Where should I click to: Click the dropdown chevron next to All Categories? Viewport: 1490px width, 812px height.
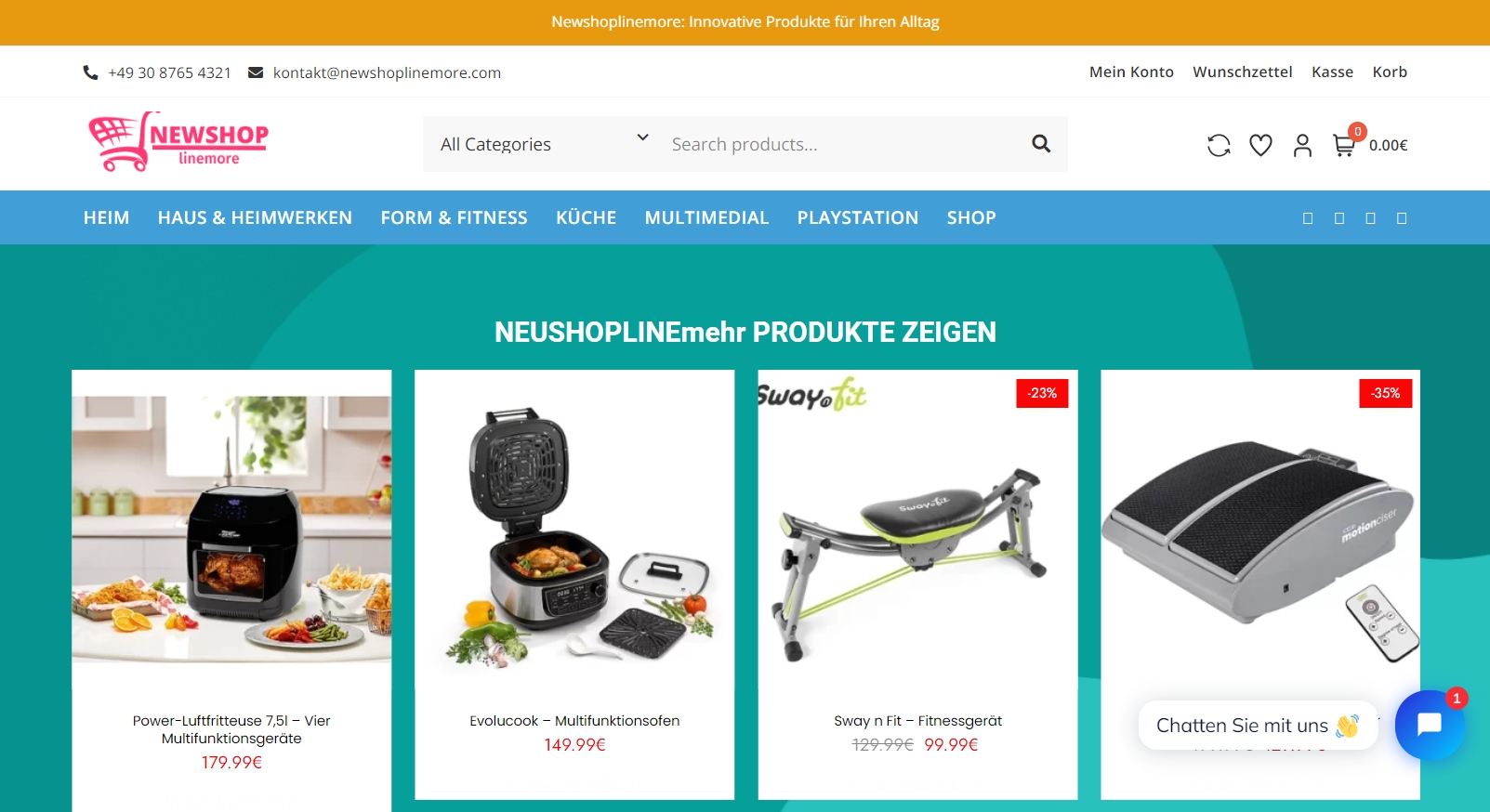point(642,138)
